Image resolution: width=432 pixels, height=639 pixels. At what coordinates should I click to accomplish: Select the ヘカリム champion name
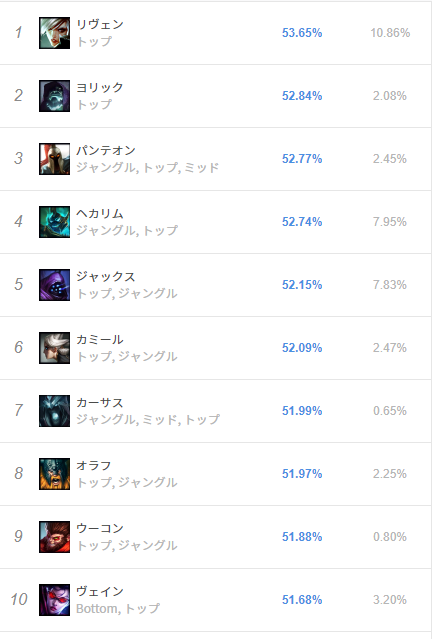[x=100, y=213]
